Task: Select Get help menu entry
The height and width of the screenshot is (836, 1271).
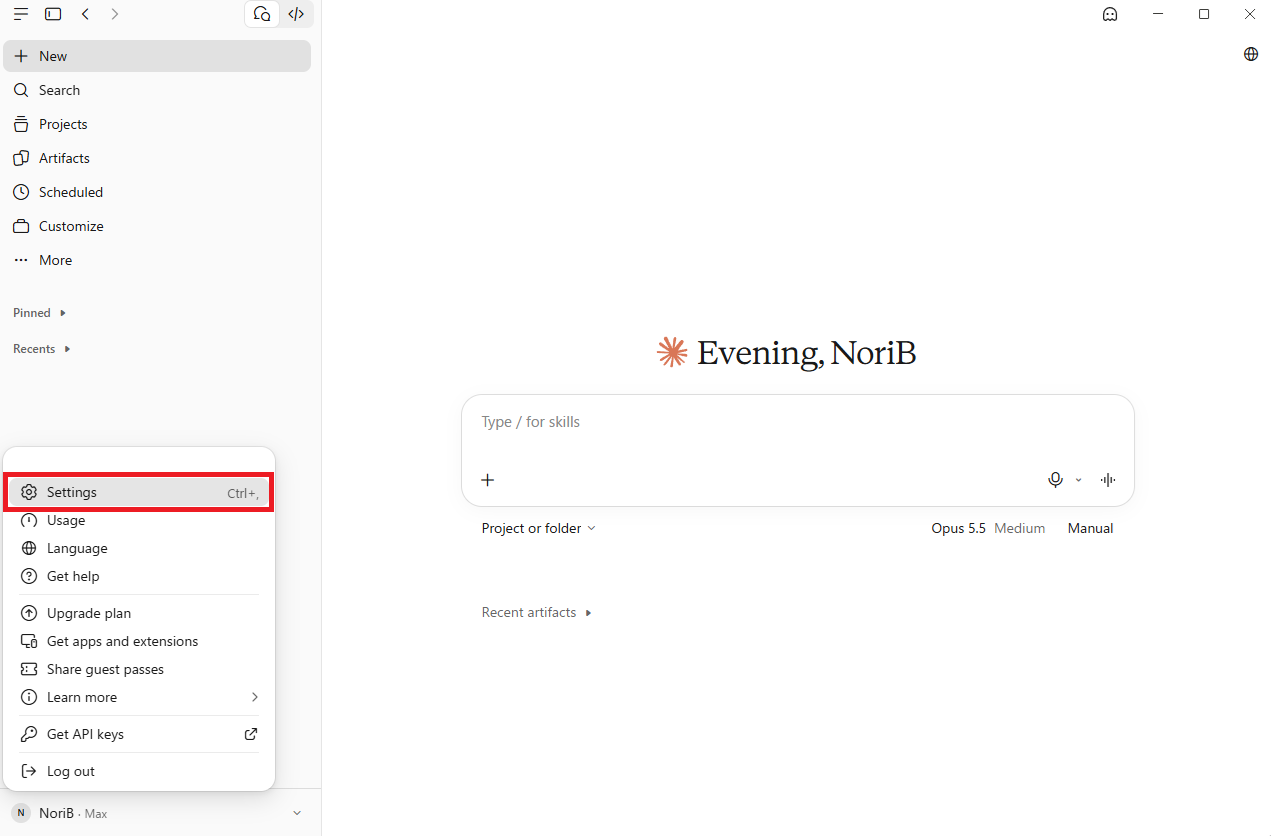Action: point(139,576)
